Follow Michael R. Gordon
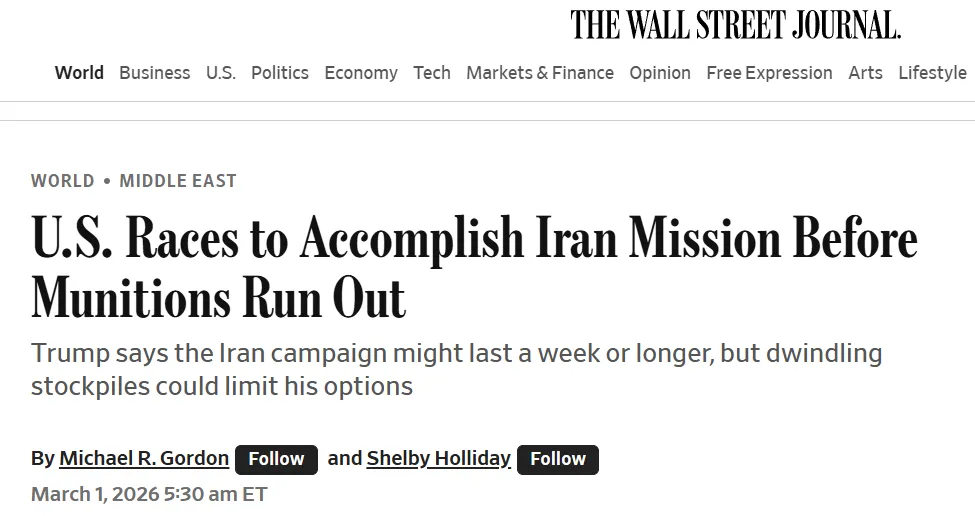975x516 pixels. point(276,459)
